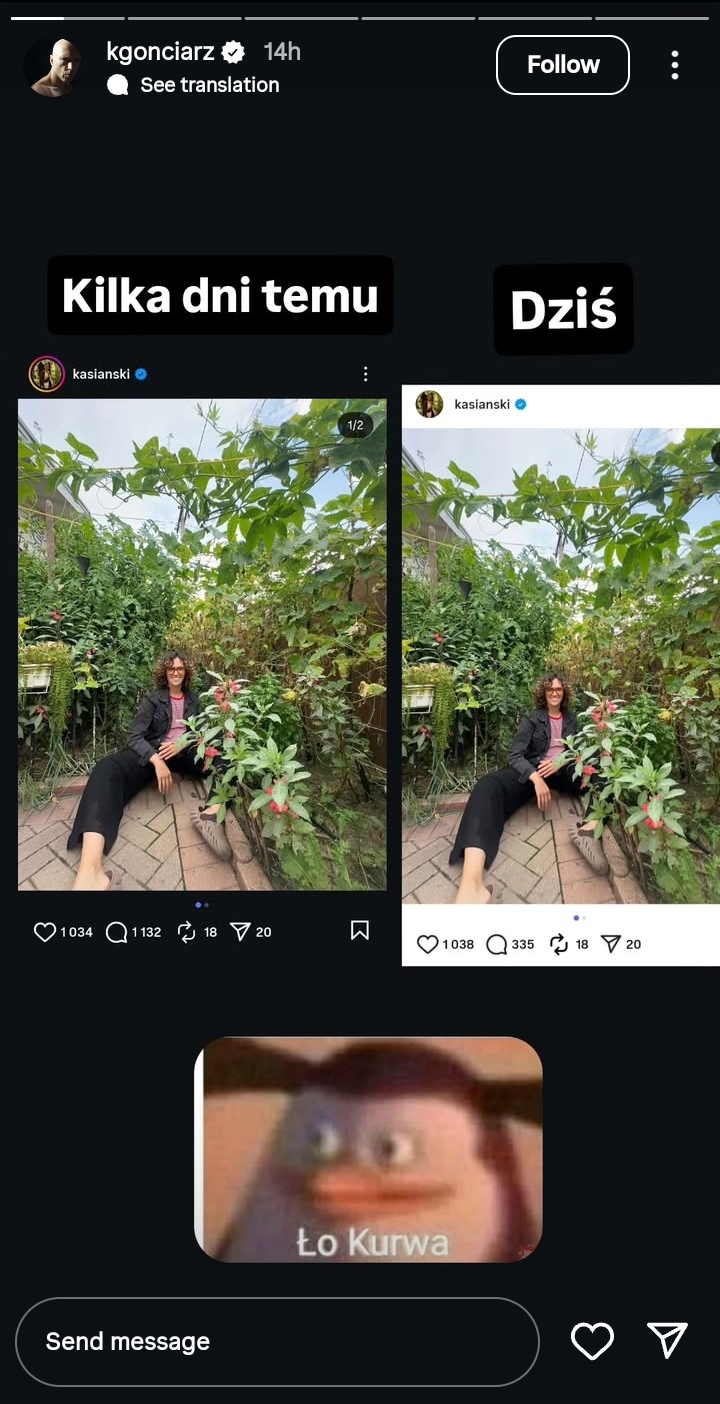This screenshot has width=720, height=1404.
Task: Tap the heart icon with 1034 likes
Action: coord(45,932)
